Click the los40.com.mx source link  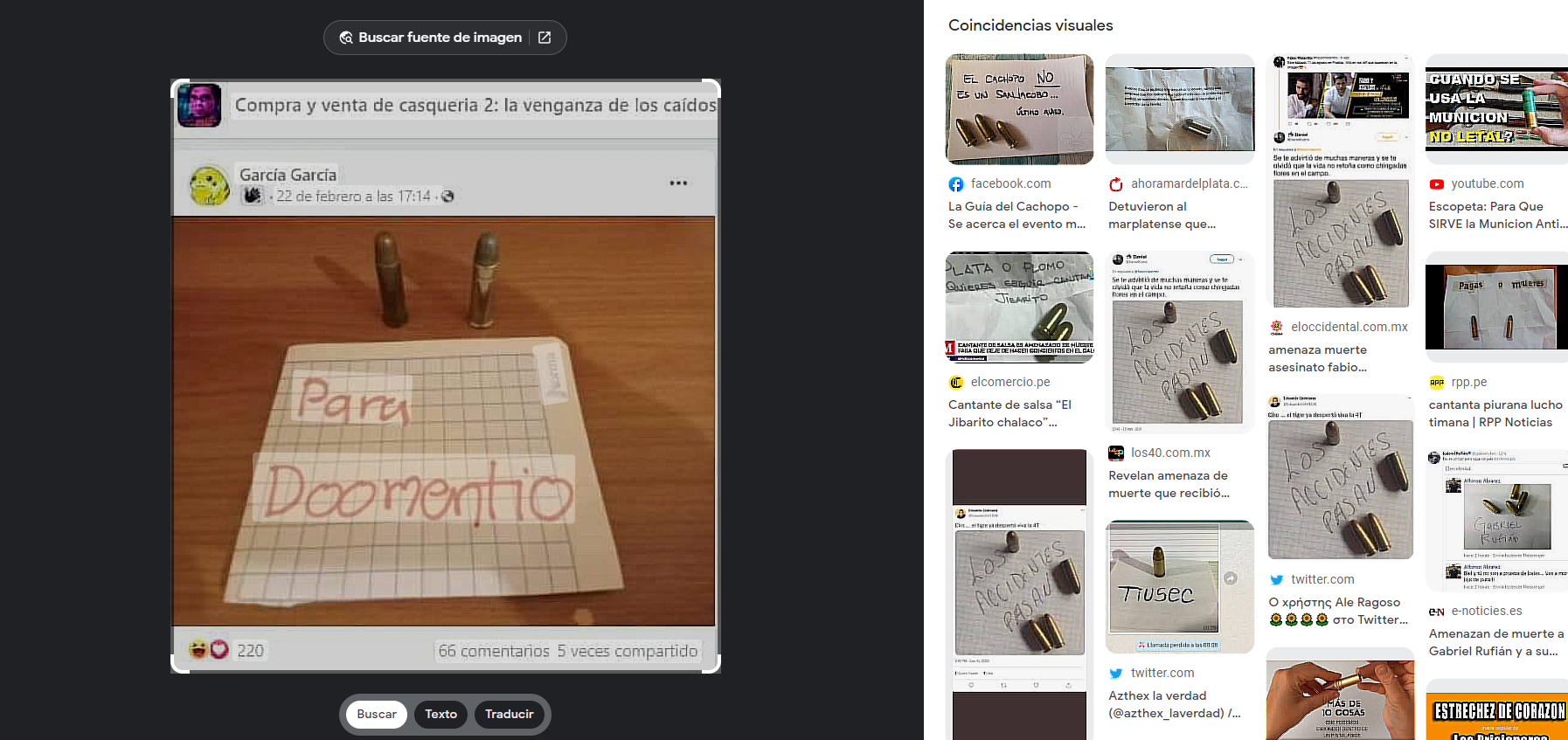pyautogui.click(x=1170, y=453)
